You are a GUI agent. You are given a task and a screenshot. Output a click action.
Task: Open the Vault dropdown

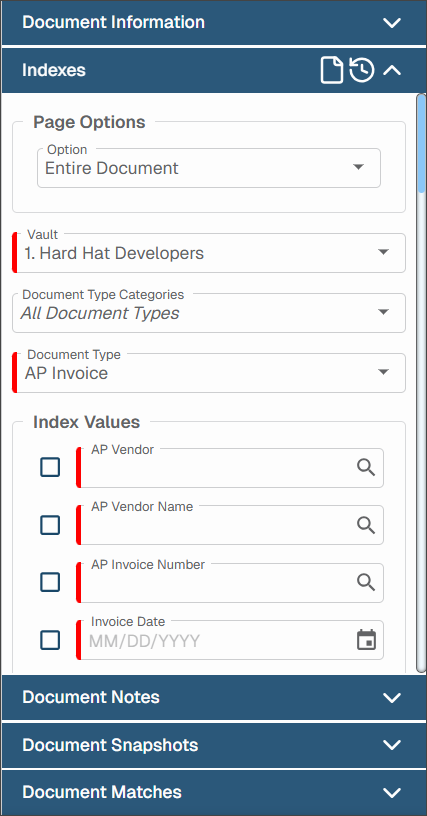(x=209, y=253)
